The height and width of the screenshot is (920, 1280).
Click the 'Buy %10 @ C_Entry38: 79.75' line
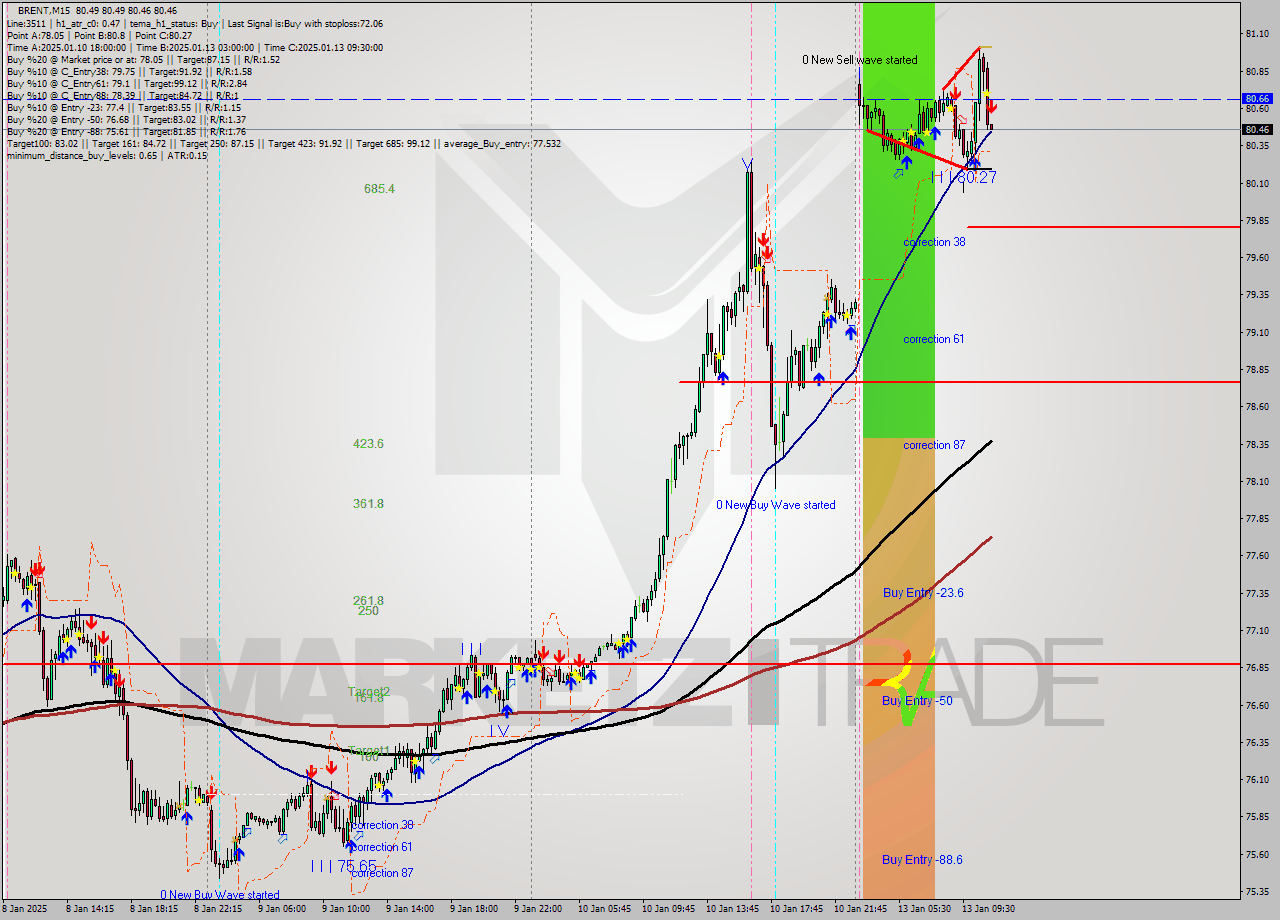point(129,71)
